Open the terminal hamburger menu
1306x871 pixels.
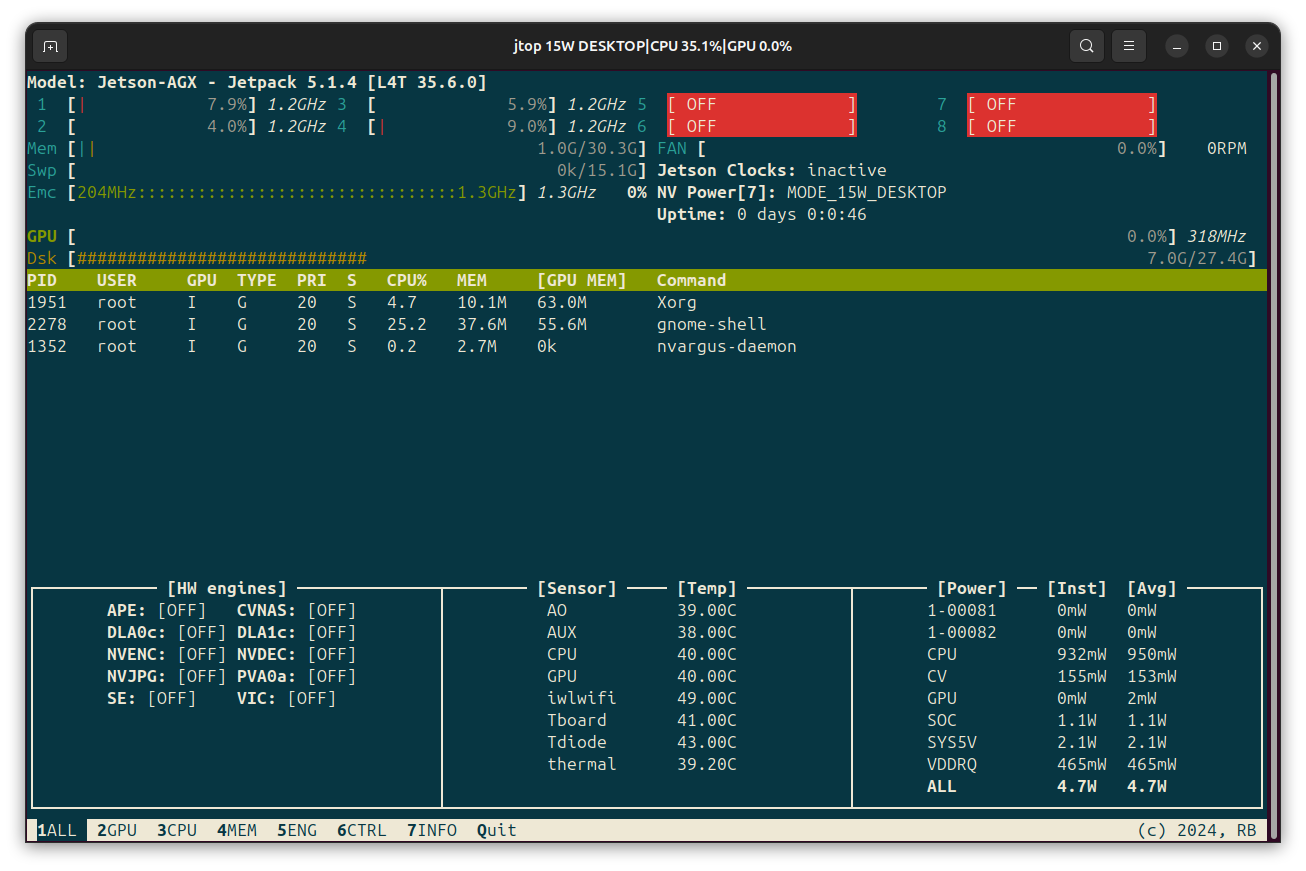click(x=1128, y=46)
